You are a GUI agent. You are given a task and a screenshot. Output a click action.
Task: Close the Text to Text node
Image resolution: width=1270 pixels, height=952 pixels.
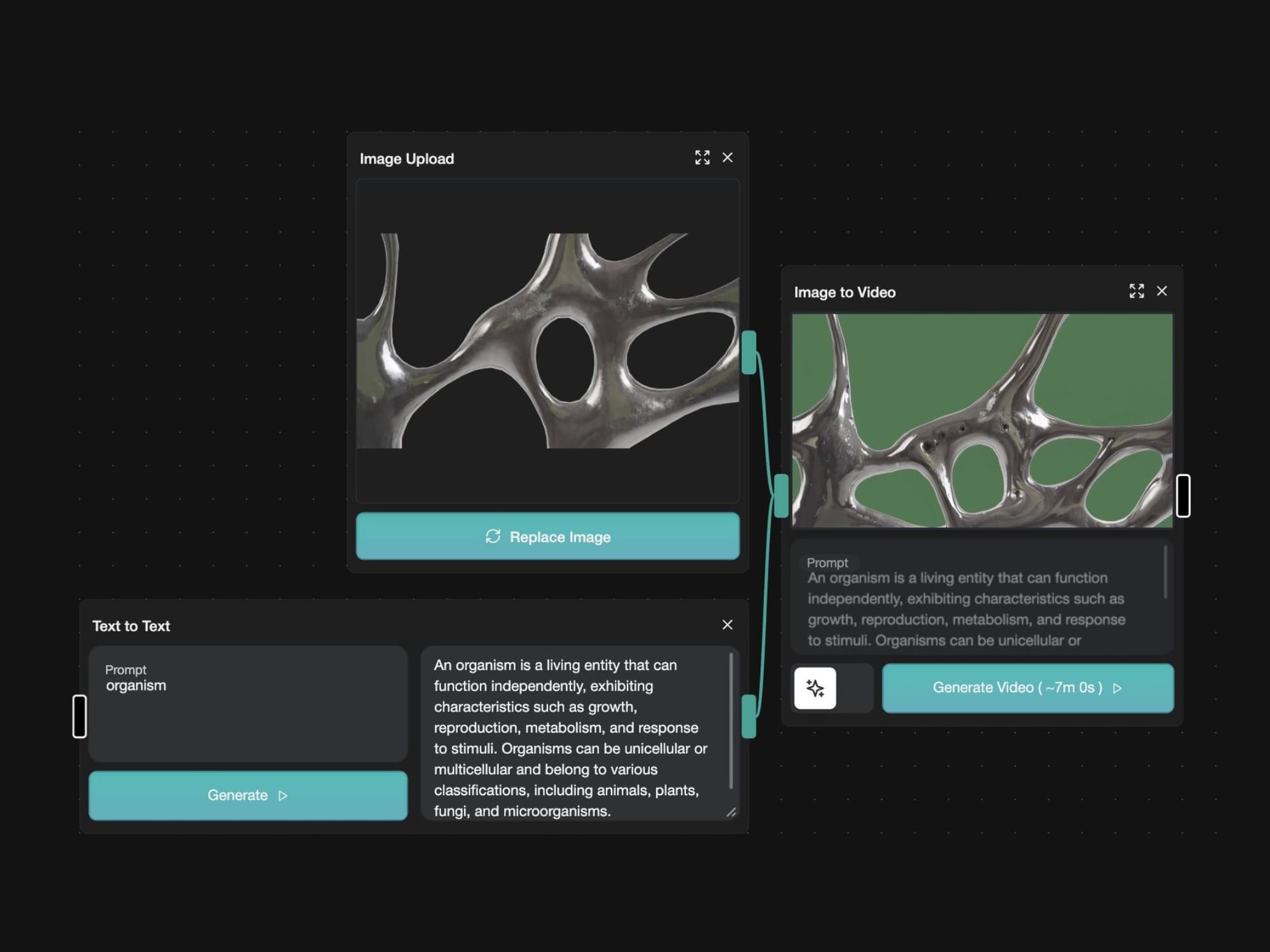point(728,625)
